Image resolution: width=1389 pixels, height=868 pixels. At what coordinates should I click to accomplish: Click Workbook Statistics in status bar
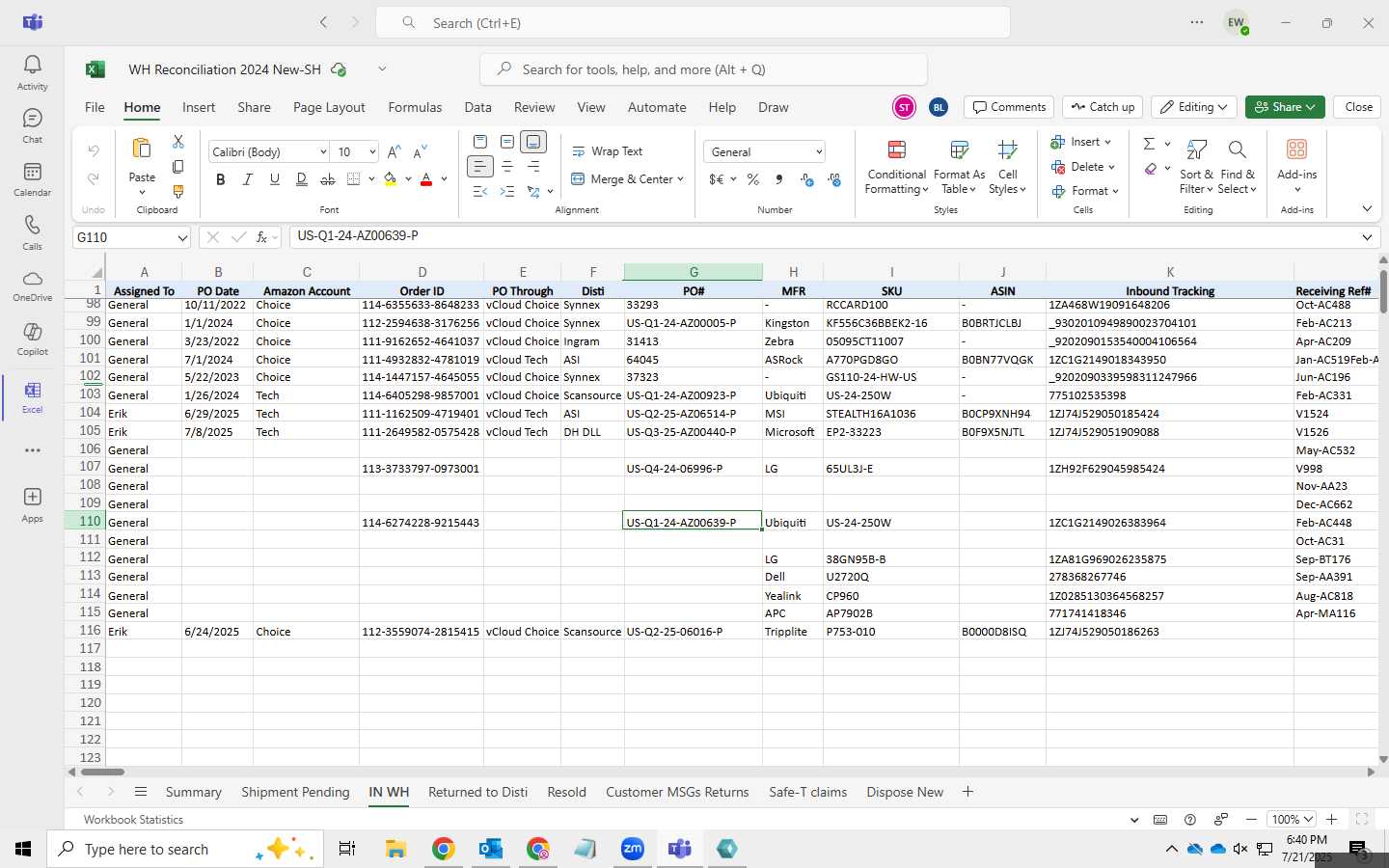coord(133,819)
